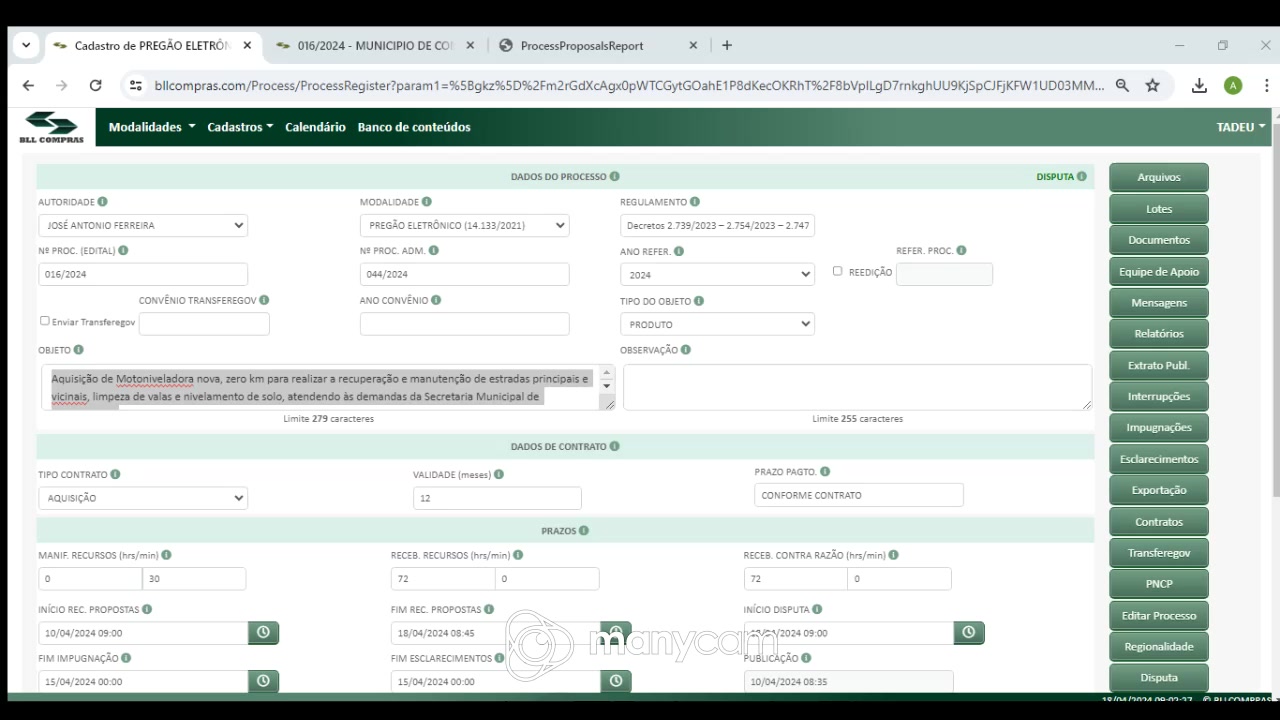Viewport: 1280px width, 720px height.
Task: Click the Arquivos button
Action: pyautogui.click(x=1158, y=178)
